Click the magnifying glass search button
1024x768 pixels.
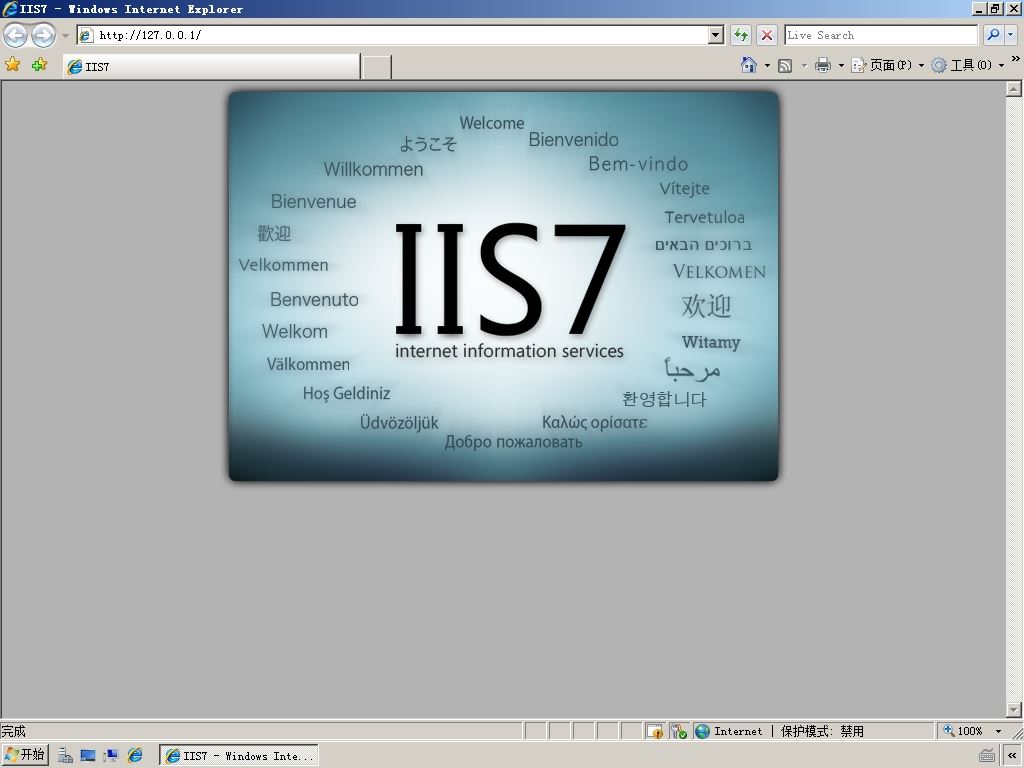pyautogui.click(x=993, y=35)
